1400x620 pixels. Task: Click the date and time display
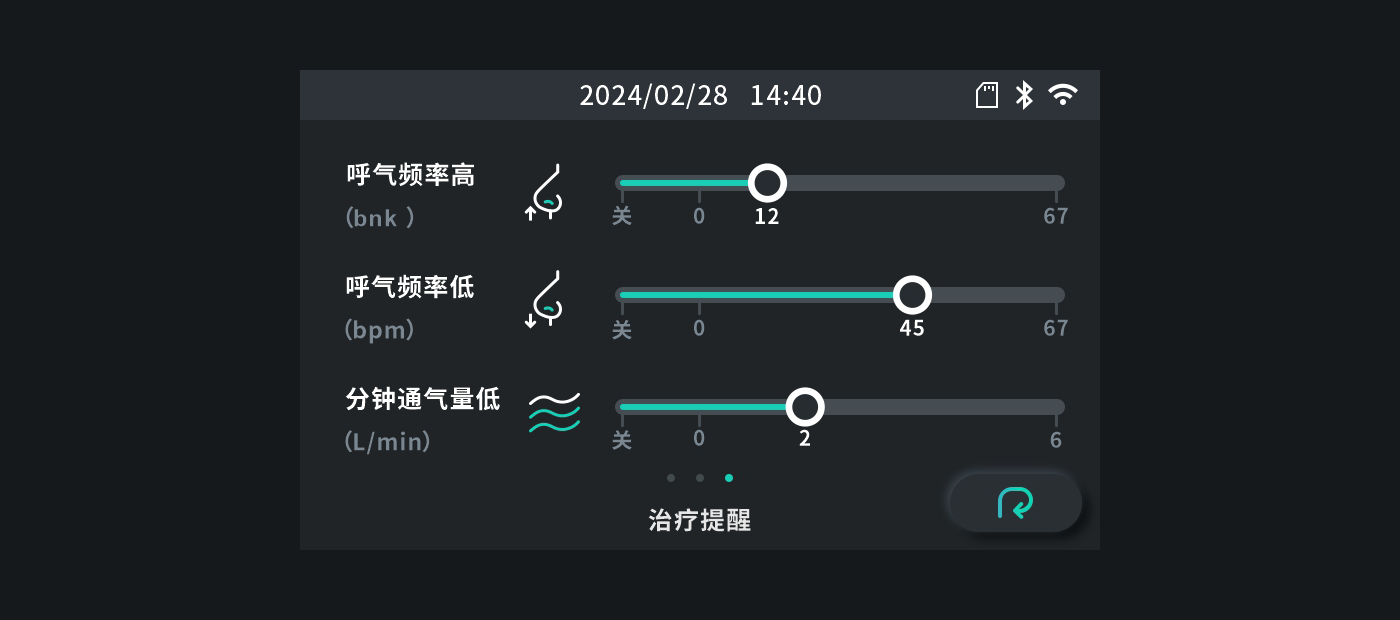(x=700, y=95)
